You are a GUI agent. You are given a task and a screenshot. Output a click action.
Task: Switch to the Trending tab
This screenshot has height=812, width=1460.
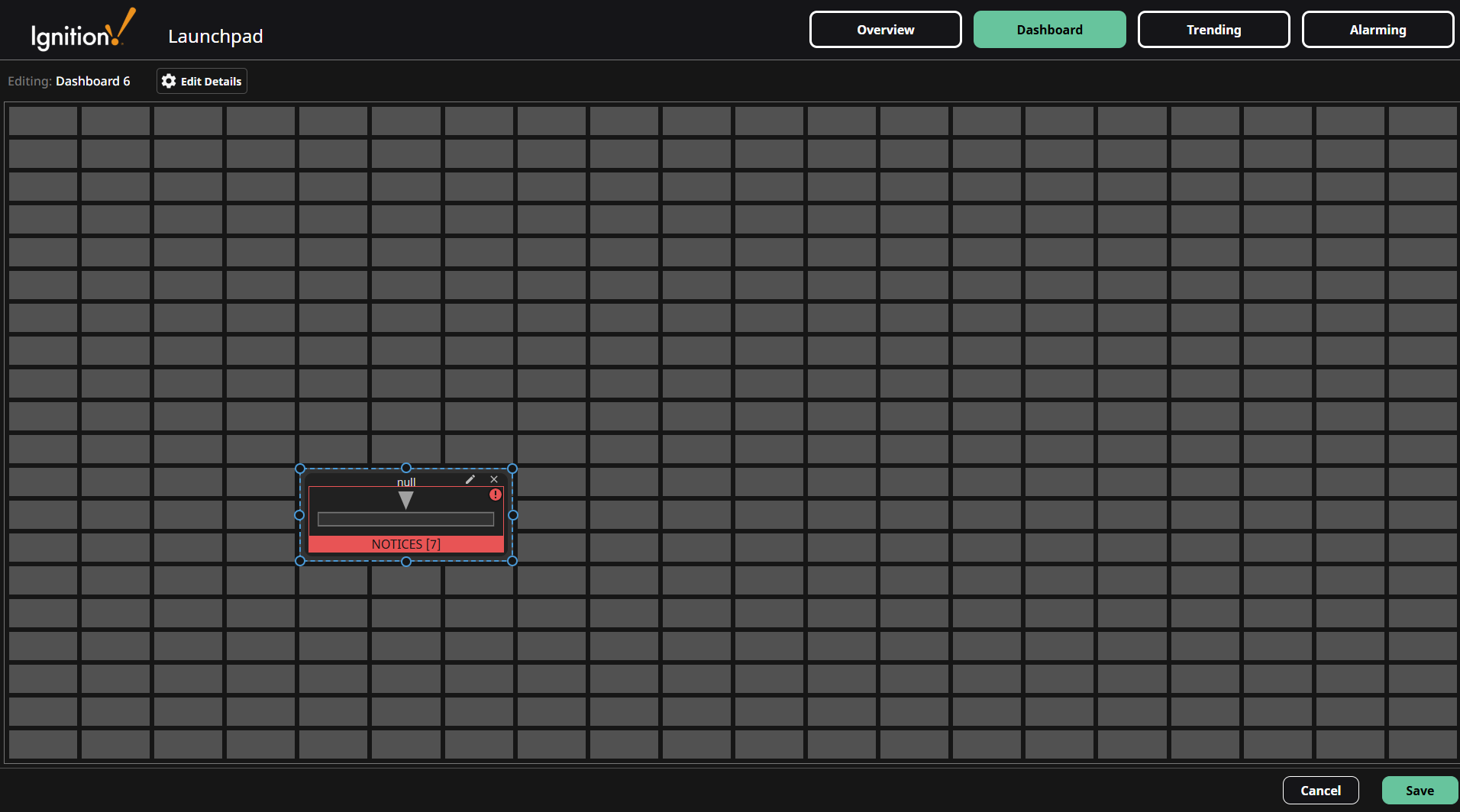coord(1213,29)
